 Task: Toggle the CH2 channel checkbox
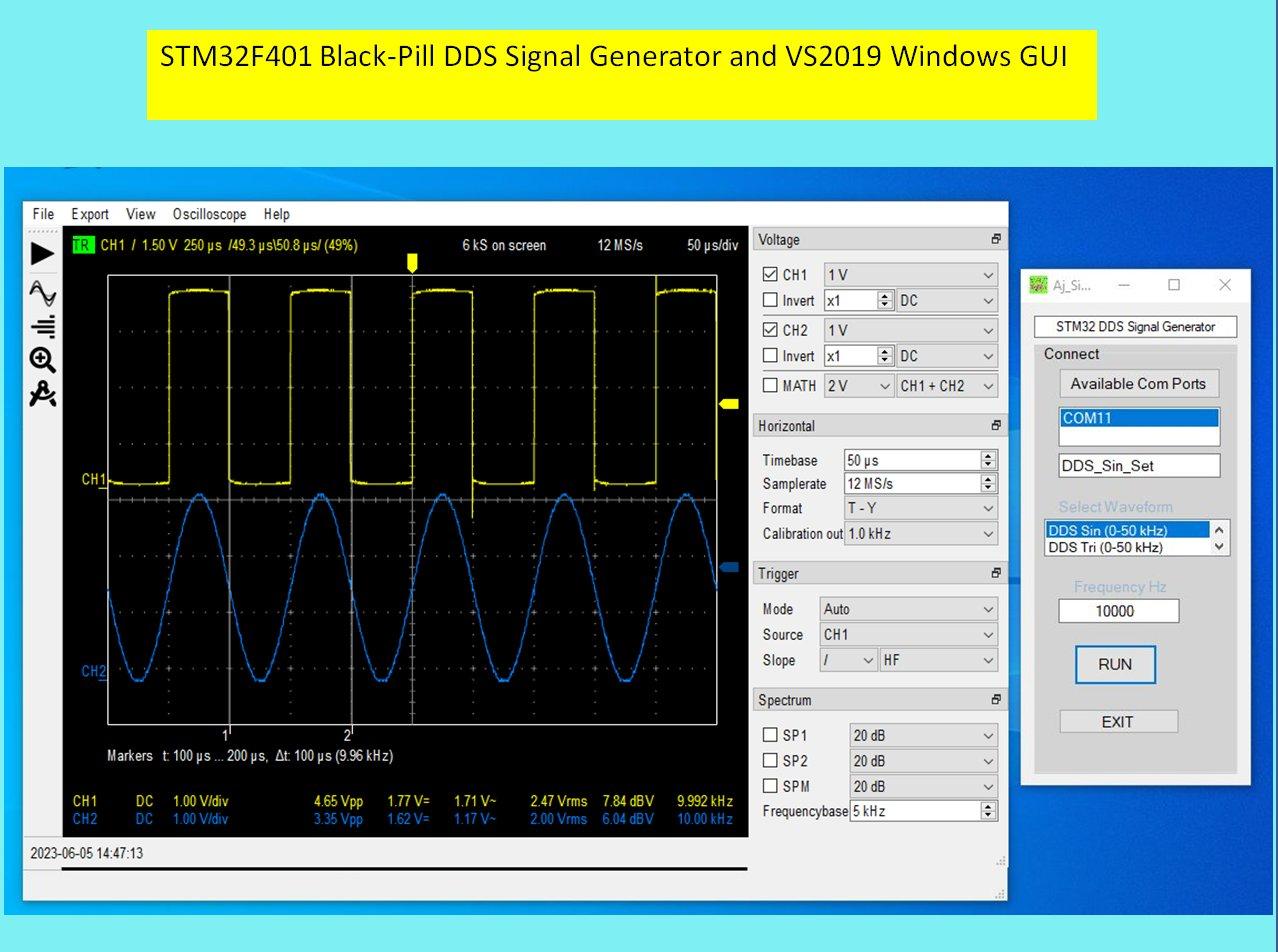(770, 330)
